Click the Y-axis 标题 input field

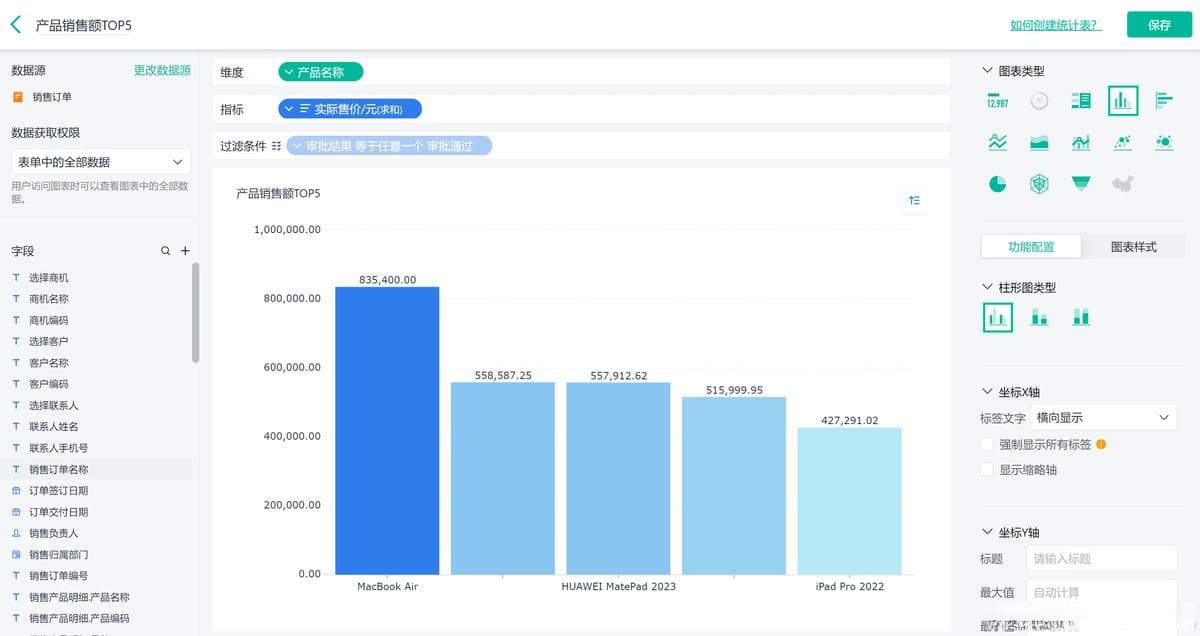click(1101, 559)
